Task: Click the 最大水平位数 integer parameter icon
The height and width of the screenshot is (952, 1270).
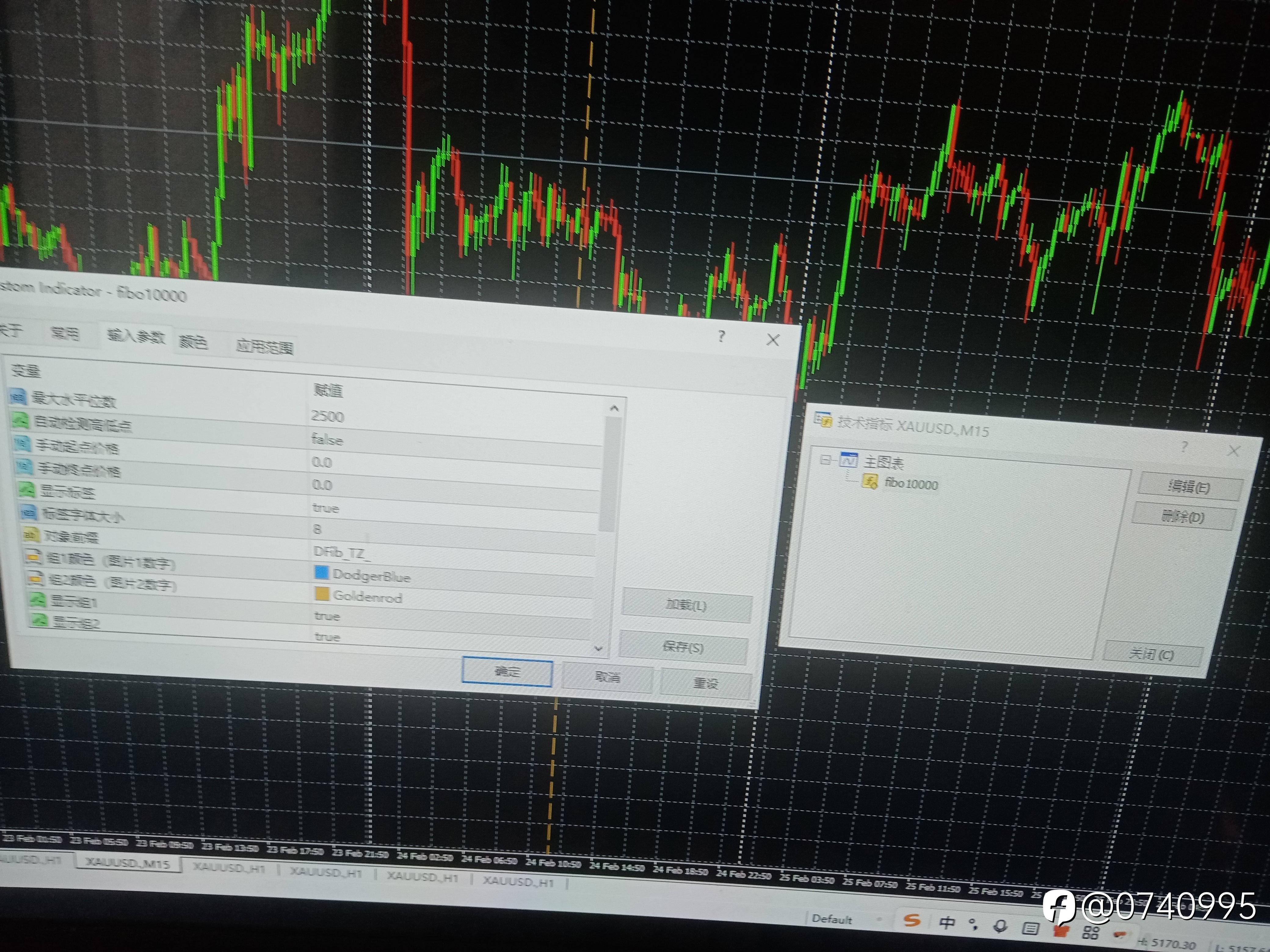Action: (x=18, y=396)
